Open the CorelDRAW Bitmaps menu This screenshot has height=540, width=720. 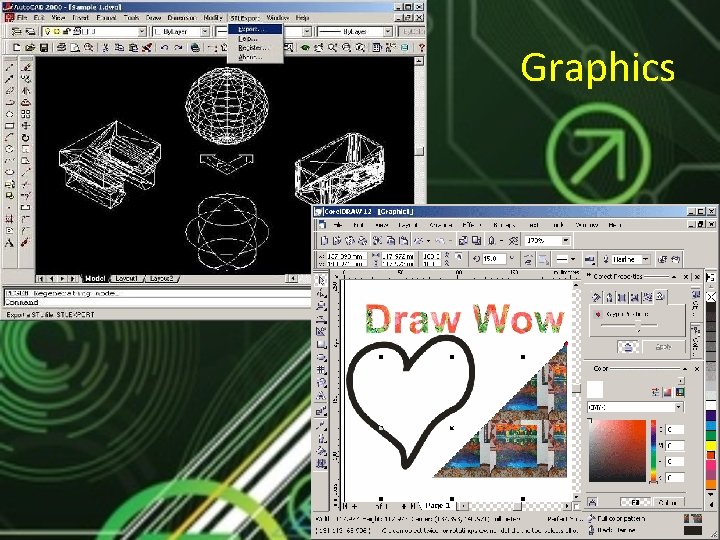(x=504, y=225)
